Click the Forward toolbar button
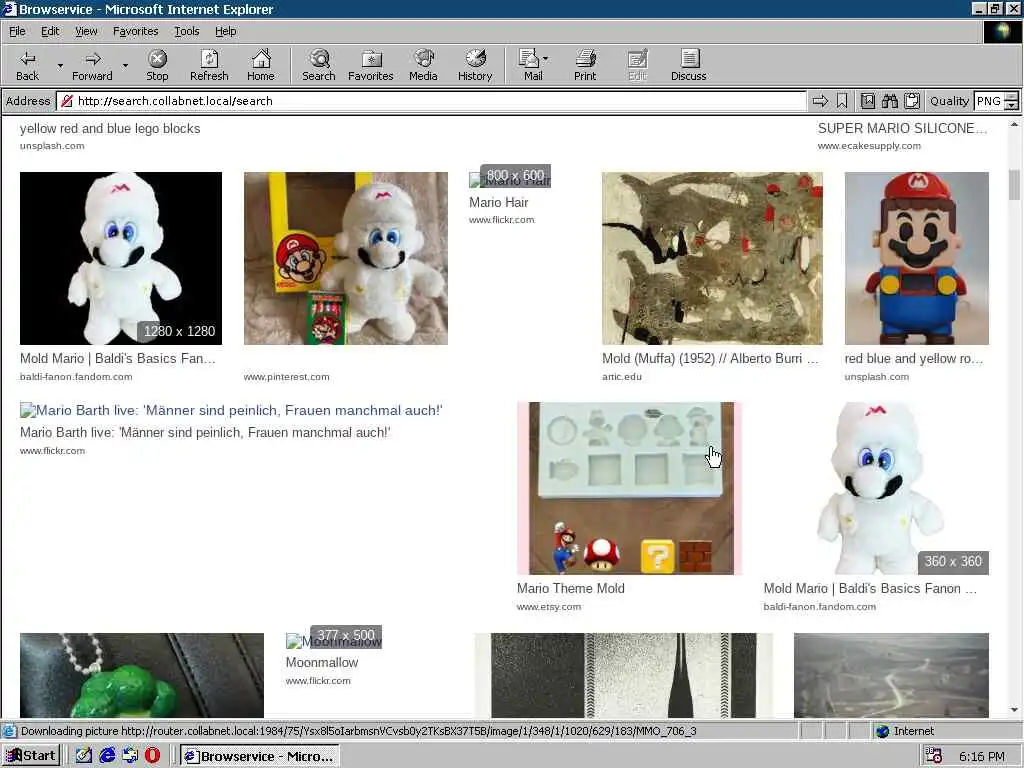Viewport: 1024px width, 768px height. (92, 65)
